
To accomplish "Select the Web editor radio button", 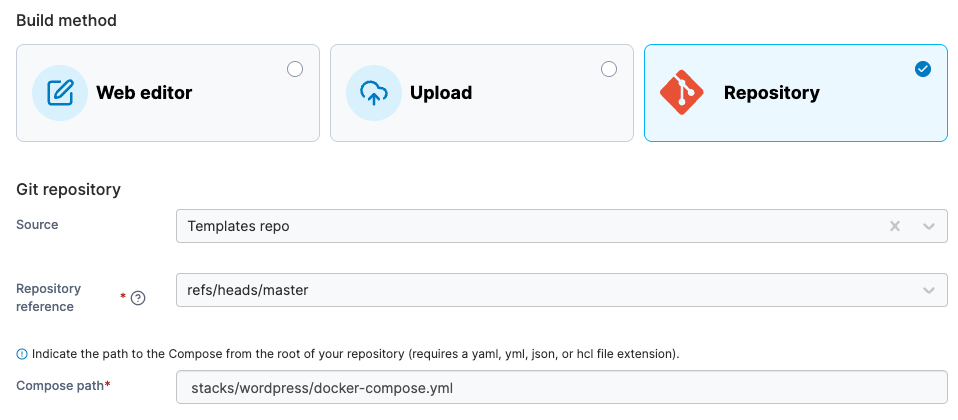I will (x=295, y=69).
